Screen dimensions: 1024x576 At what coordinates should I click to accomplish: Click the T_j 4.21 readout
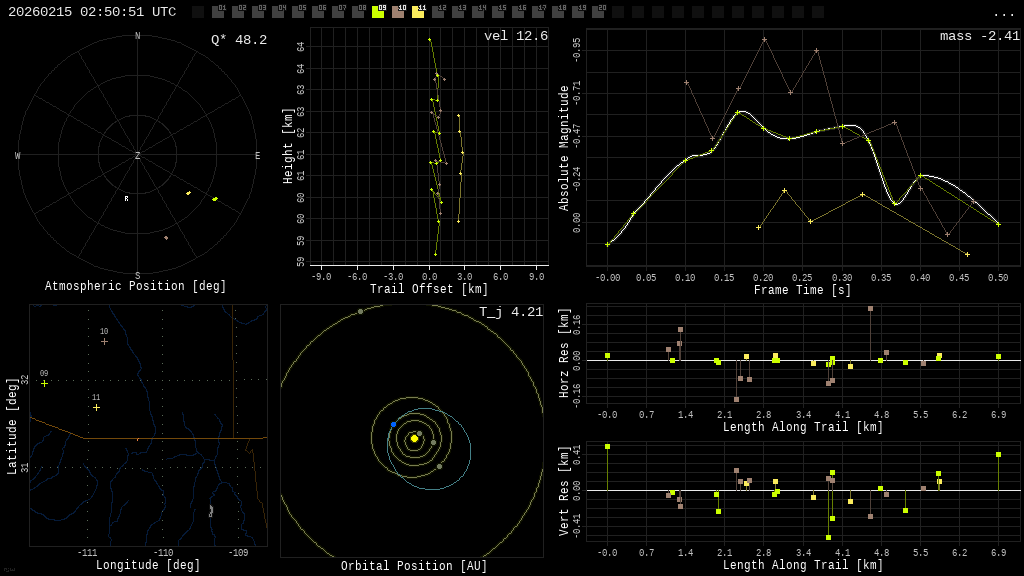(x=510, y=312)
